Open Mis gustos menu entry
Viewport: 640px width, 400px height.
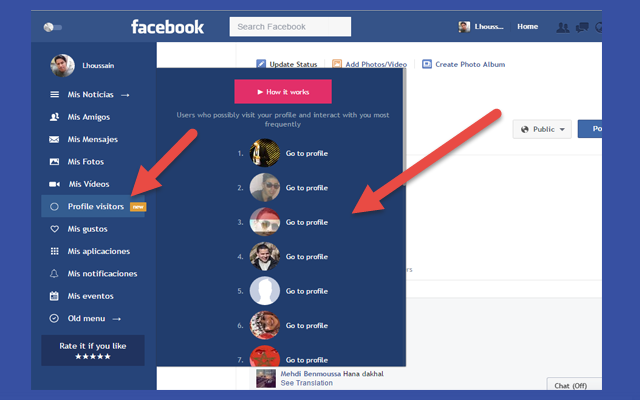(x=87, y=229)
